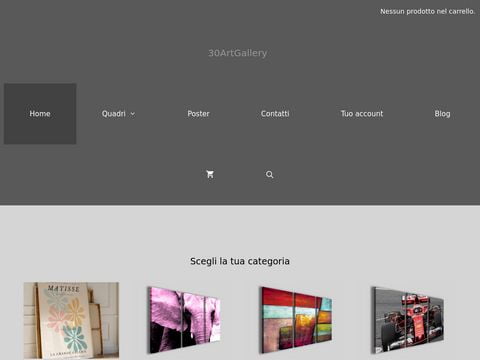
Task: Click the 'Scegli la tua categoria' heading
Action: [x=240, y=261]
